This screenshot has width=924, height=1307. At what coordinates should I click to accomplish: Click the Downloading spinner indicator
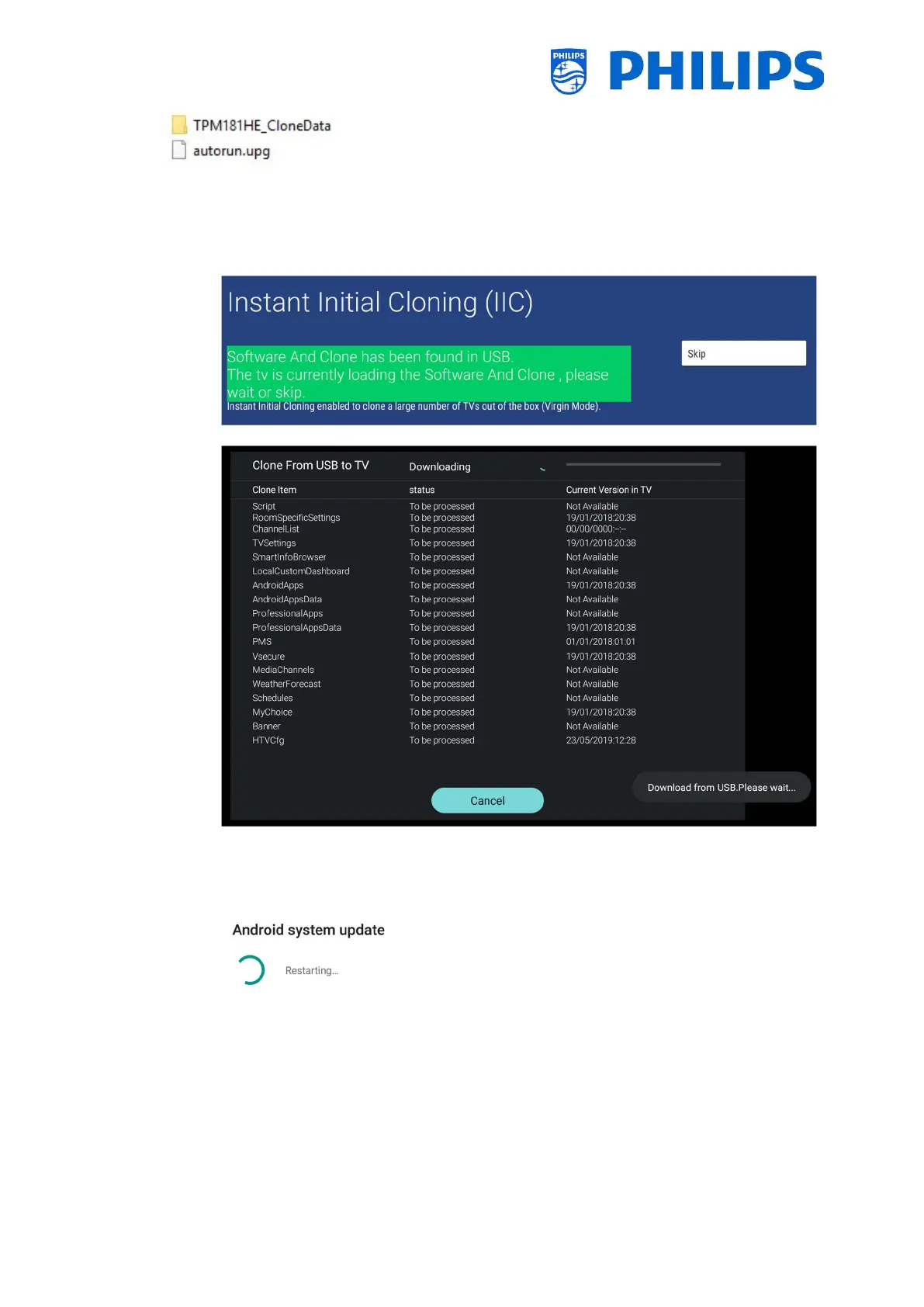(542, 468)
